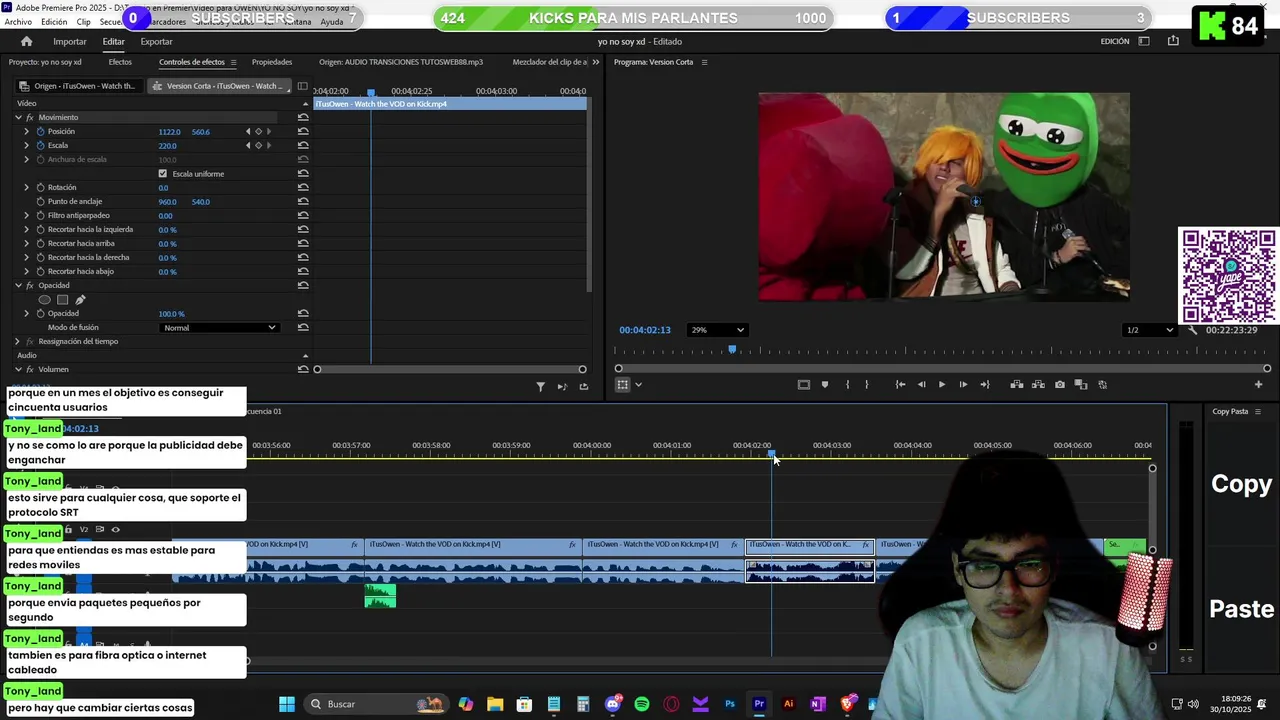Collapse the Movimiento effect group
Viewport: 1280px width, 720px height.
tap(17, 118)
